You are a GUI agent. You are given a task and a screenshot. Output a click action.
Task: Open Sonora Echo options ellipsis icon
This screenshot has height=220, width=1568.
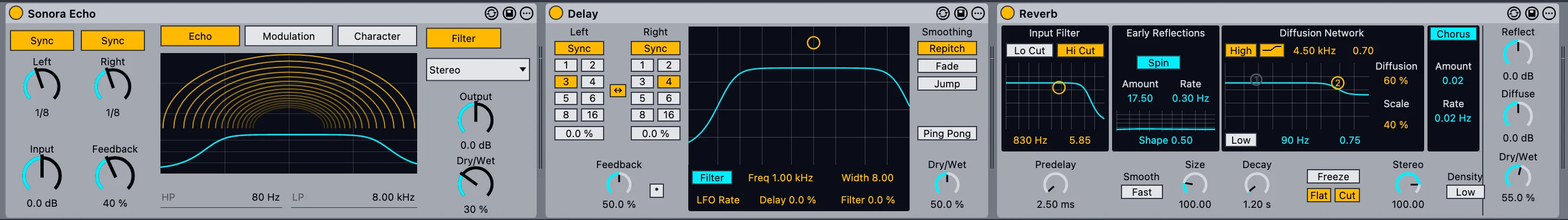click(x=527, y=13)
